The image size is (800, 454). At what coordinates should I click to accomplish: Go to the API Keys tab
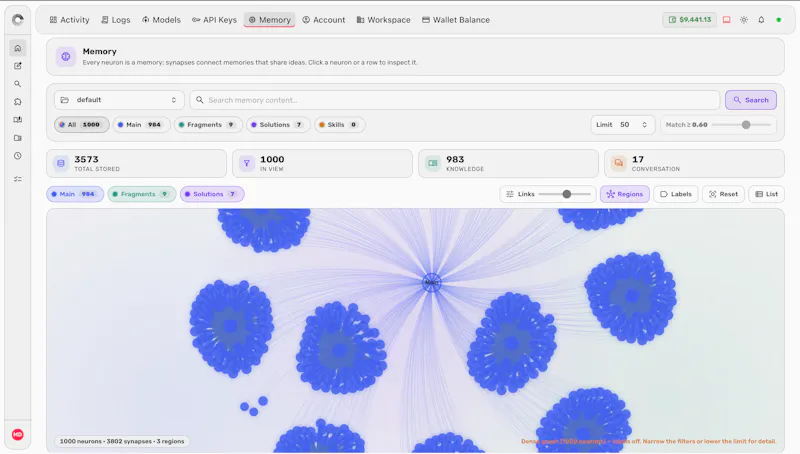pyautogui.click(x=214, y=20)
